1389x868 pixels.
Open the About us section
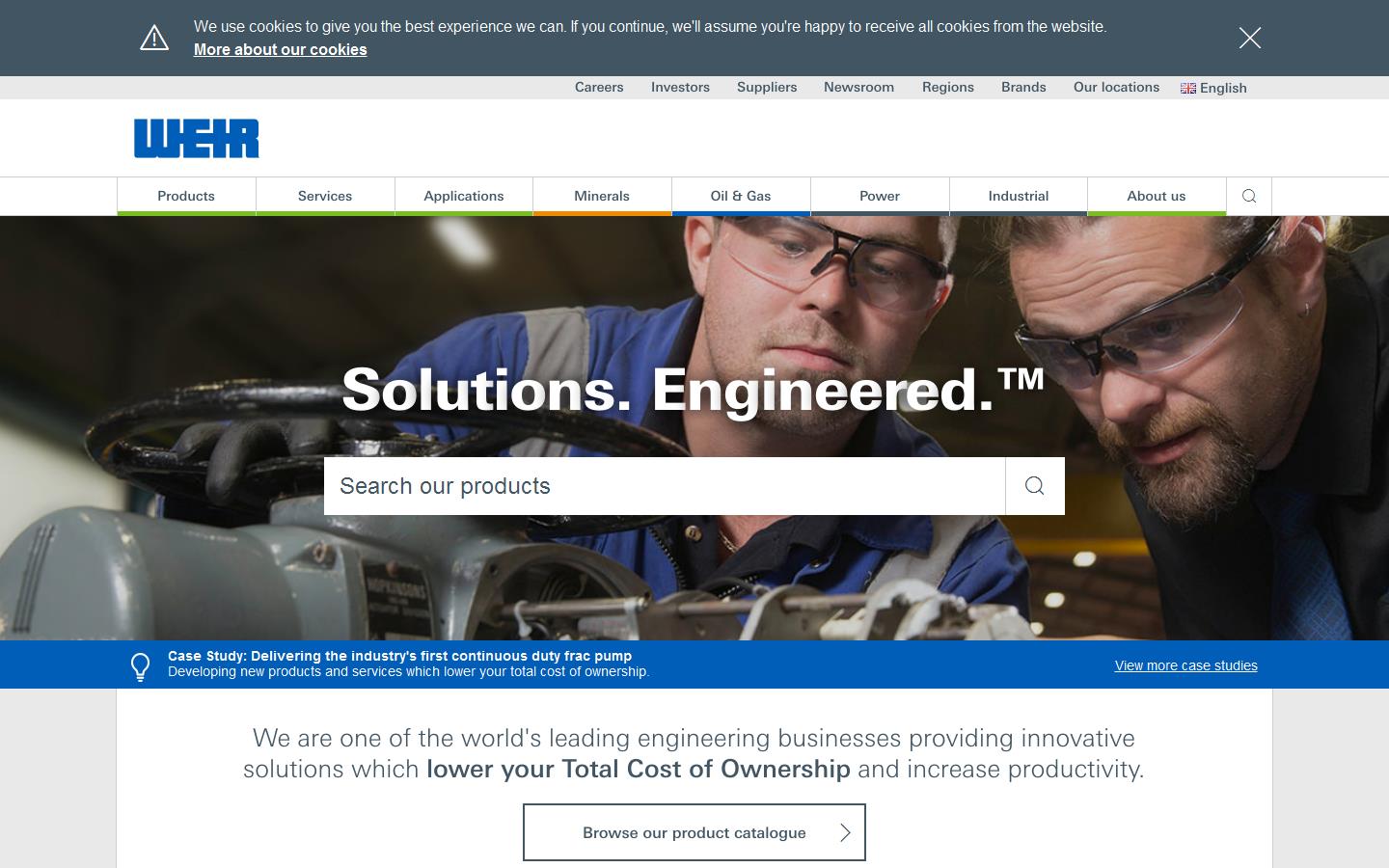click(x=1157, y=196)
